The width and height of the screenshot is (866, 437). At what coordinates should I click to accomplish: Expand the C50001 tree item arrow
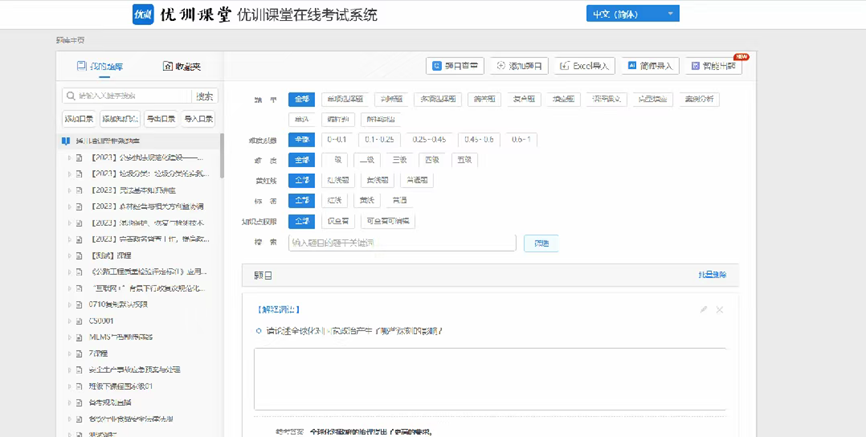pos(69,321)
